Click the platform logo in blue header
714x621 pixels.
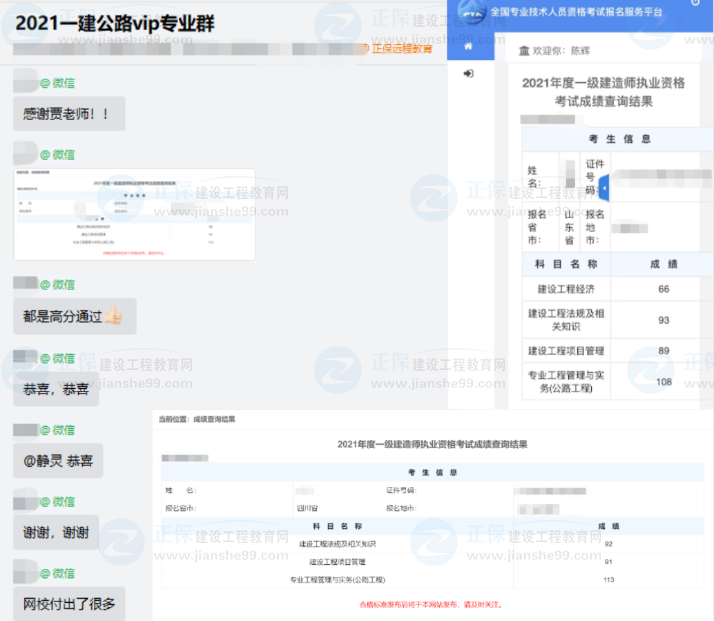[471, 12]
